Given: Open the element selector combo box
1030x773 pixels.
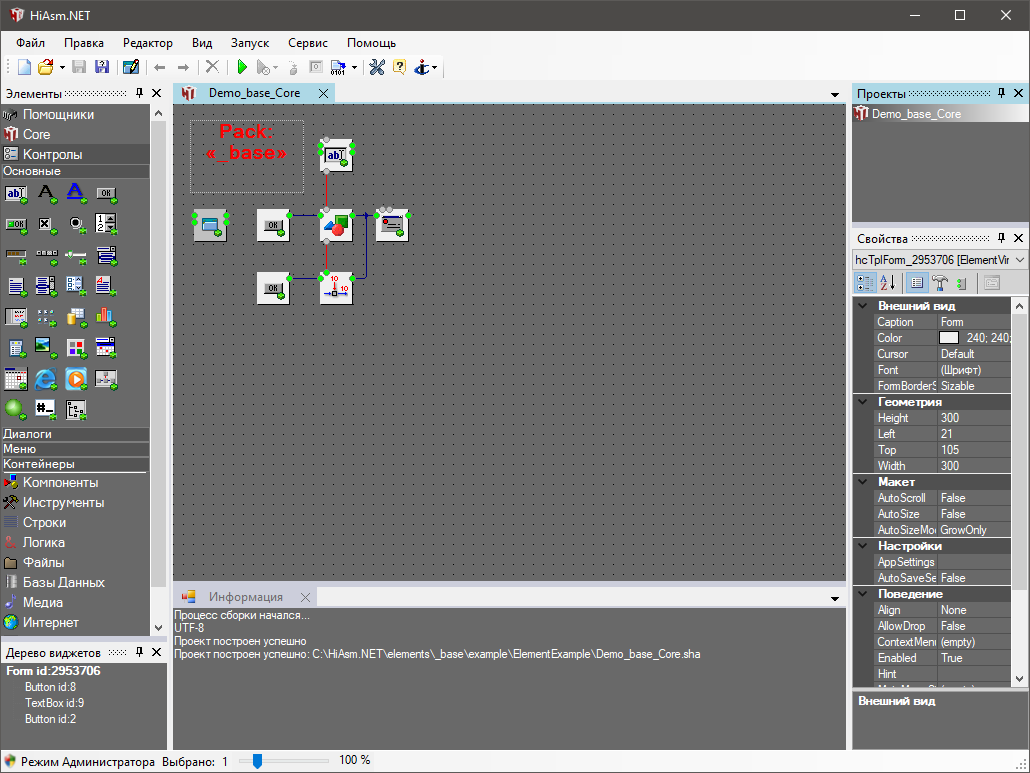Looking at the screenshot, I should 1019,260.
